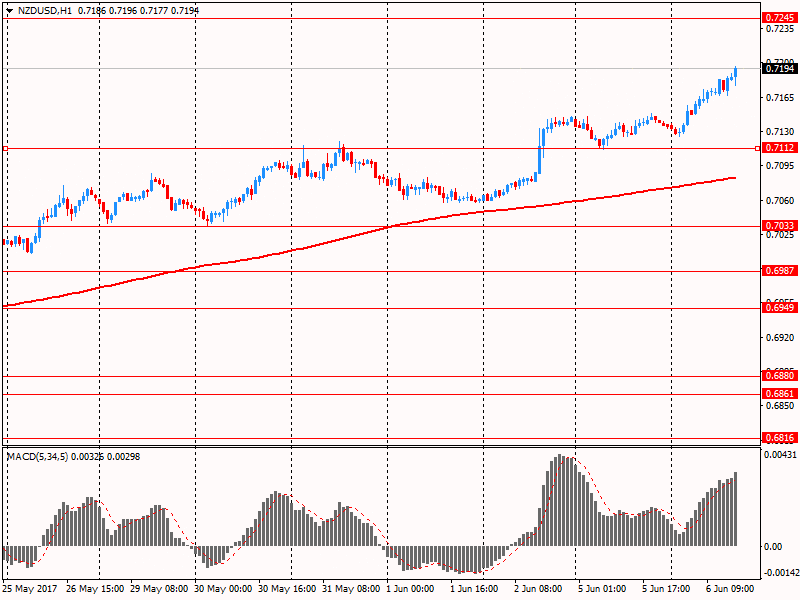Select the 0.6861 level price tag
The width and height of the screenshot is (800, 600).
tap(780, 394)
